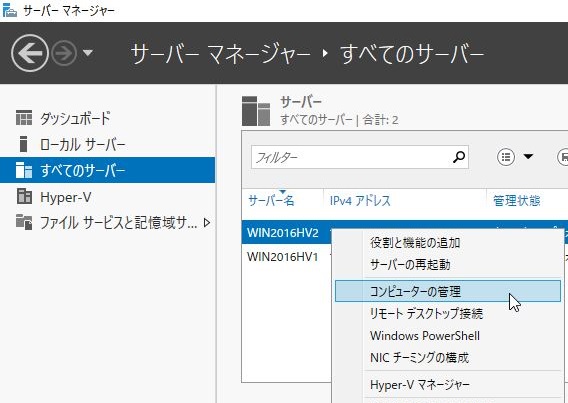Open dropdown arrow next to list options icon
This screenshot has width=568, height=403.
tap(528, 156)
